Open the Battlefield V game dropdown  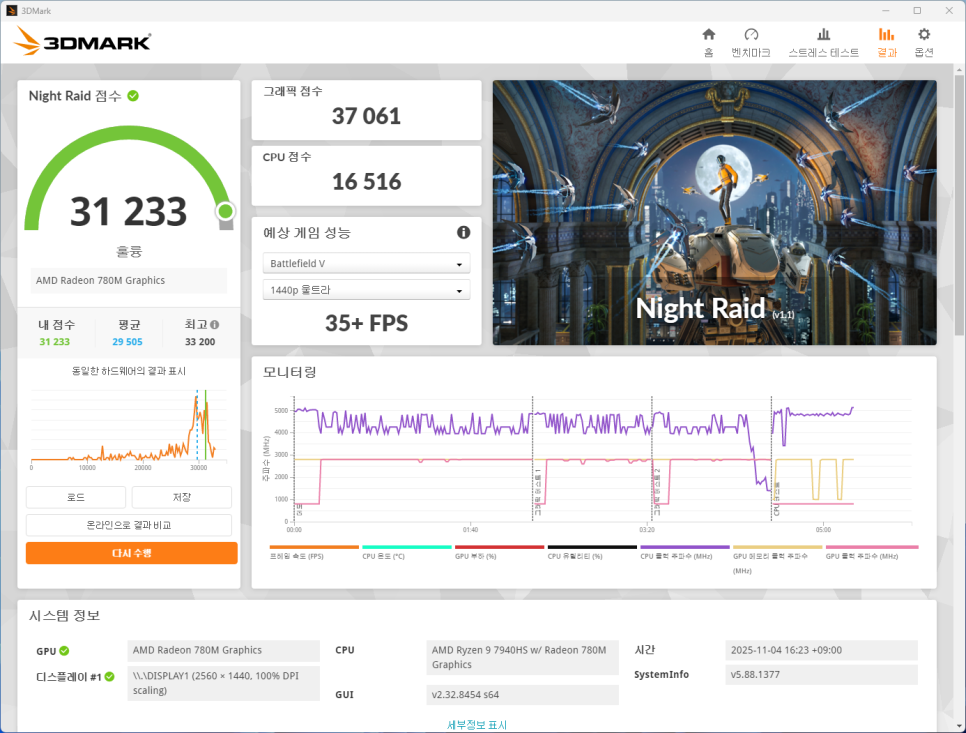[x=366, y=263]
